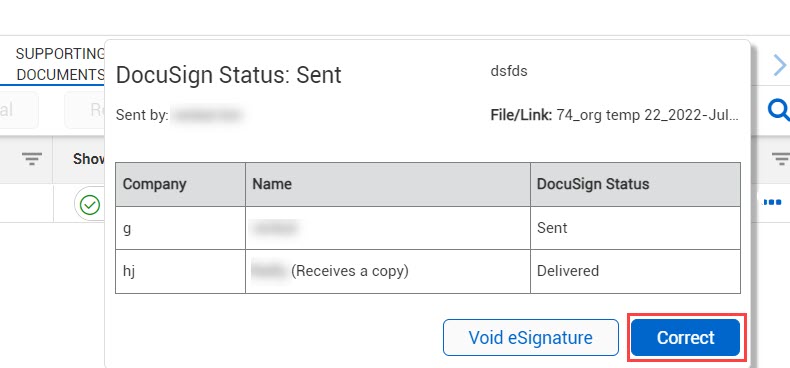Open the filter icon left of Show column
The width and height of the screenshot is (790, 368).
click(x=32, y=159)
